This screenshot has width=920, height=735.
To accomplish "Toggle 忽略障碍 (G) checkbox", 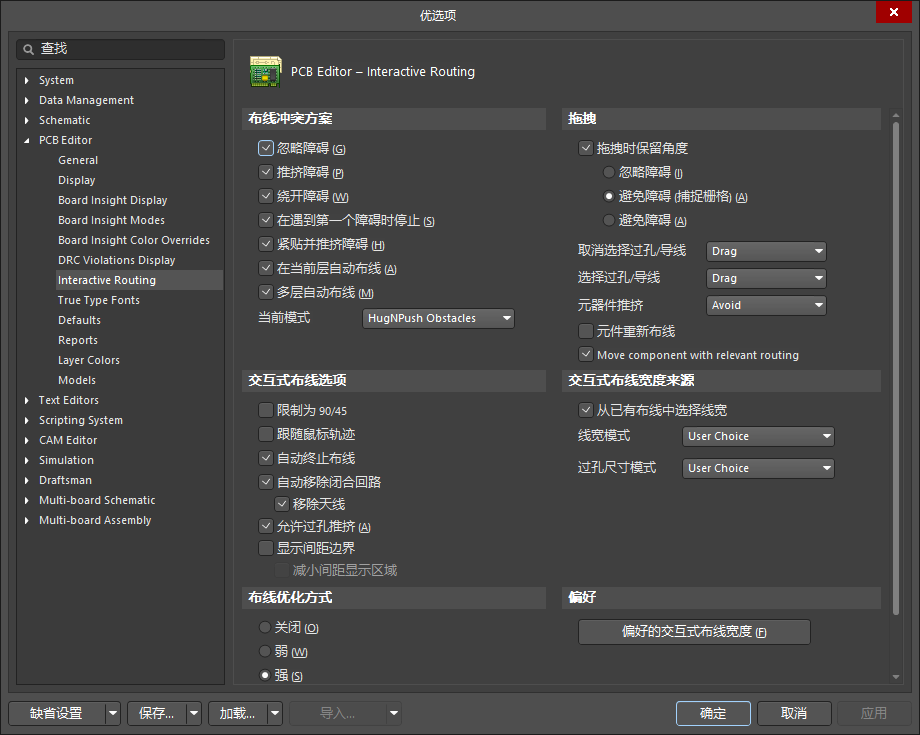I will tap(266, 148).
